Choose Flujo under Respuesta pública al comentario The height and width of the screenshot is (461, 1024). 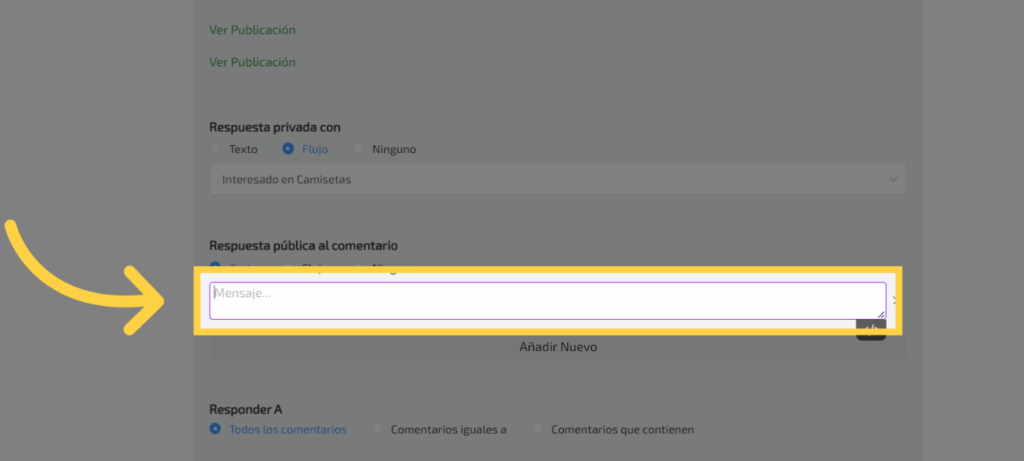[288, 266]
